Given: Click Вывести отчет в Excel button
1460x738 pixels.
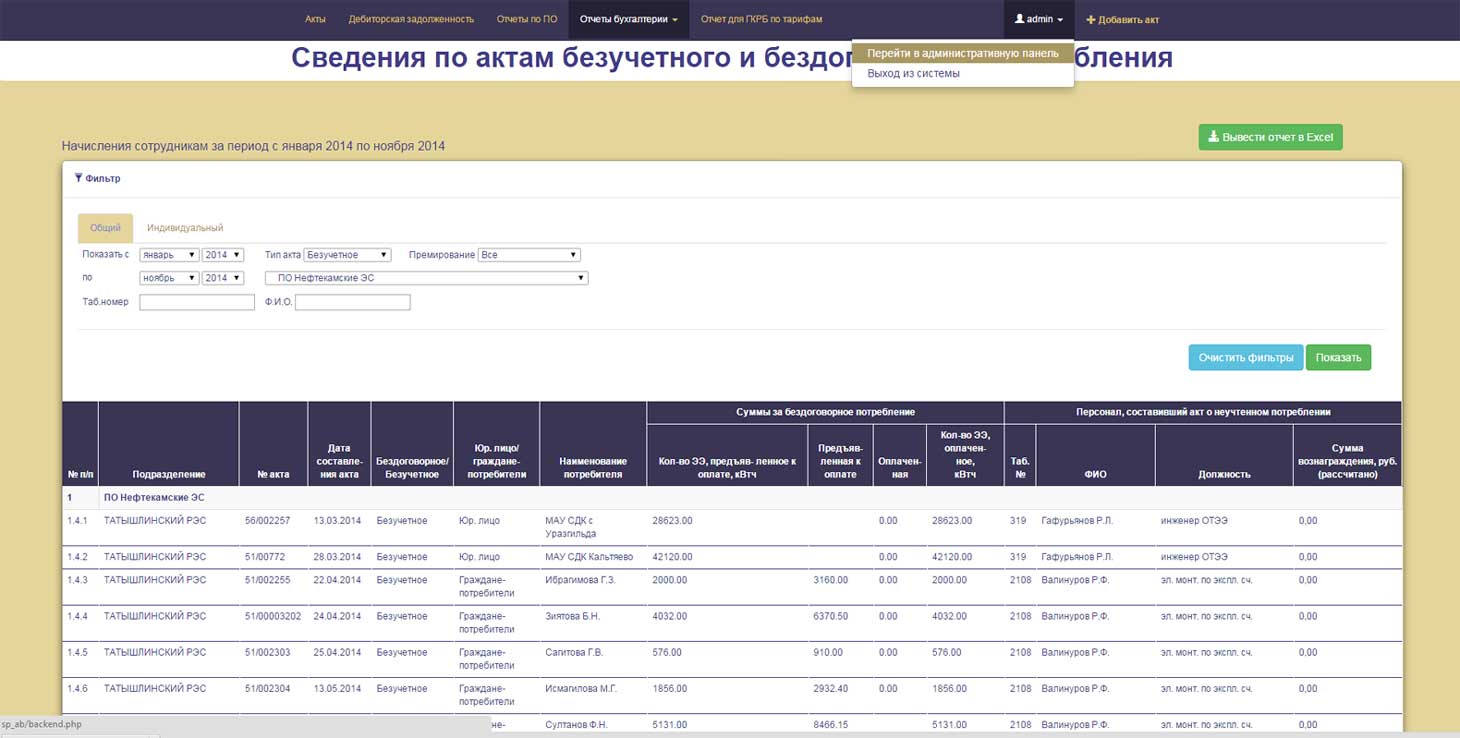Looking at the screenshot, I should 1270,137.
